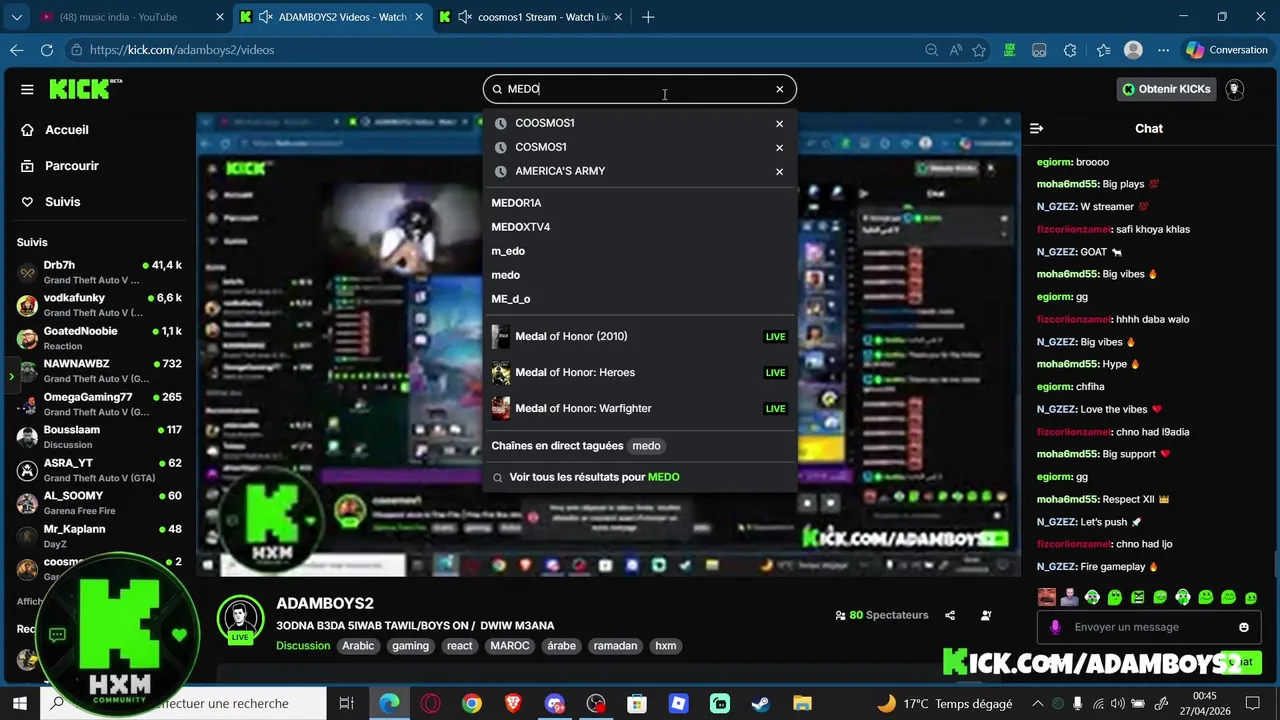Screen dimensions: 1280x720
Task: Click the ramadan tag
Action: pyautogui.click(x=615, y=646)
